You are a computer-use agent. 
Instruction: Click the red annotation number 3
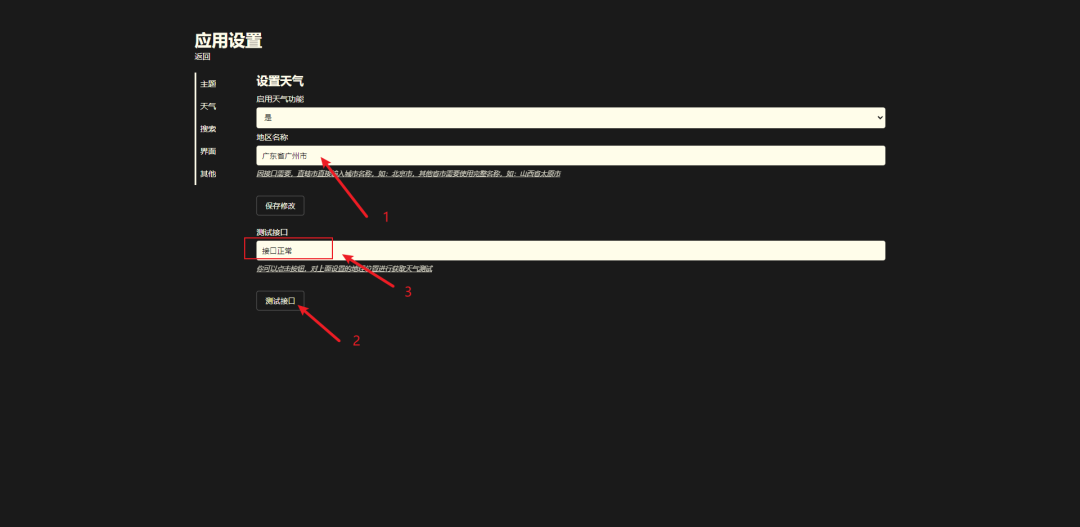tap(408, 292)
